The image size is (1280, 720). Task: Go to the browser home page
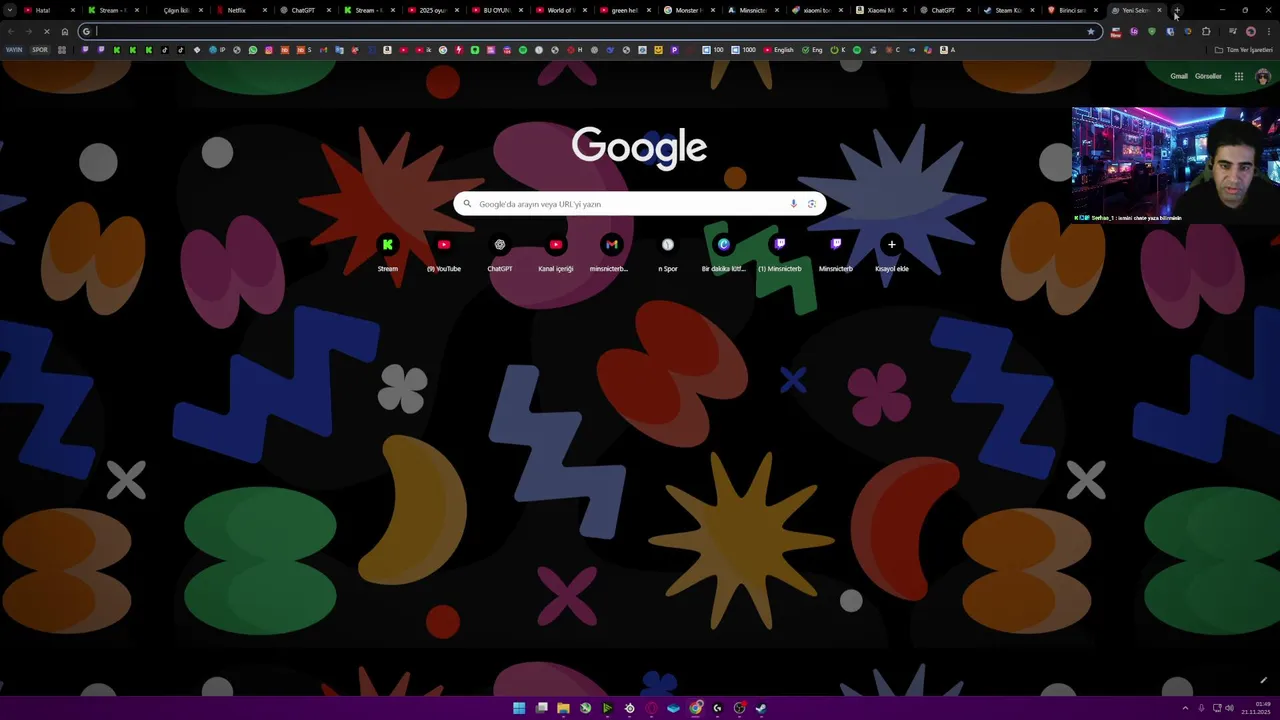65,31
